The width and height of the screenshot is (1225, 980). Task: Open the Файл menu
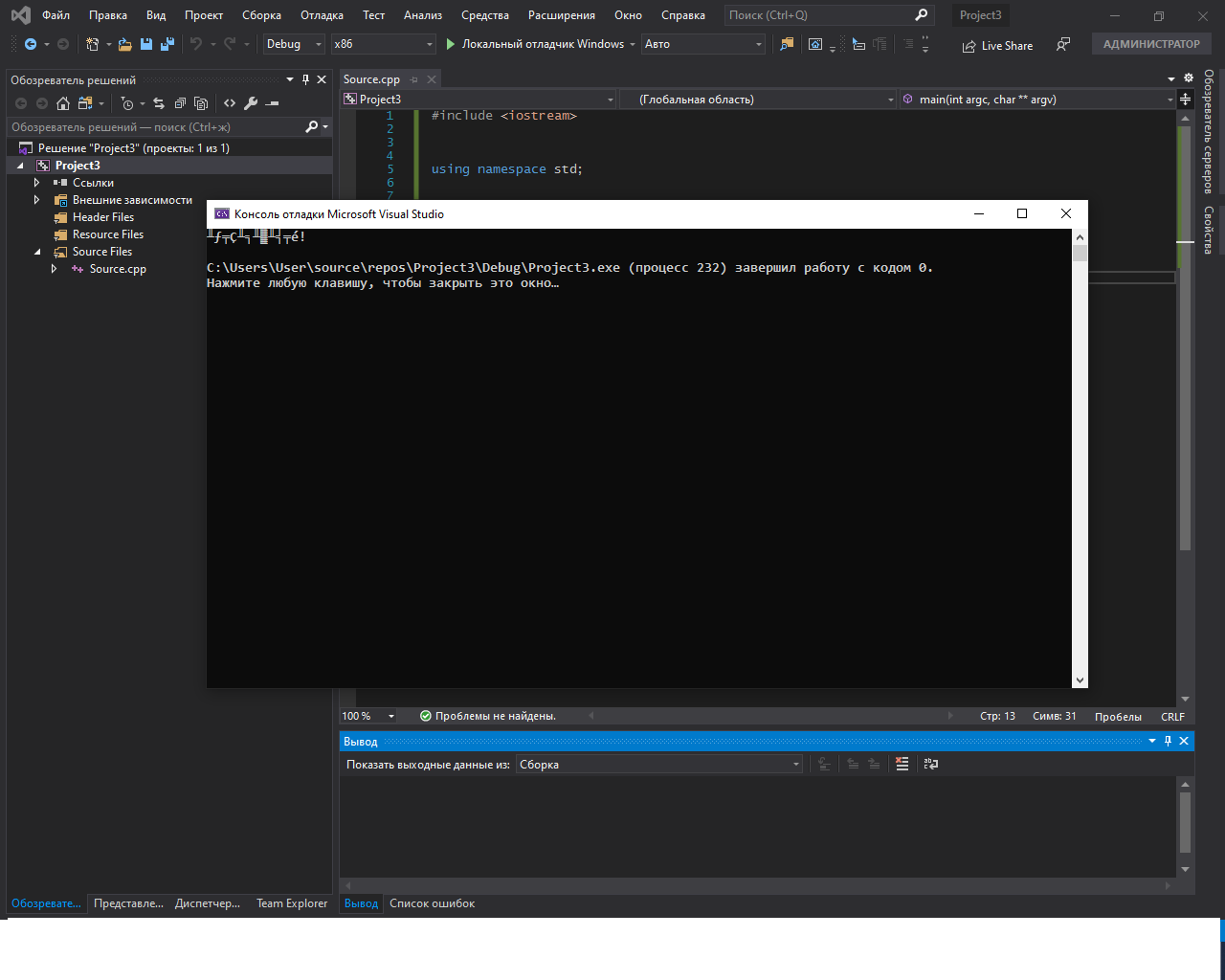coord(56,15)
